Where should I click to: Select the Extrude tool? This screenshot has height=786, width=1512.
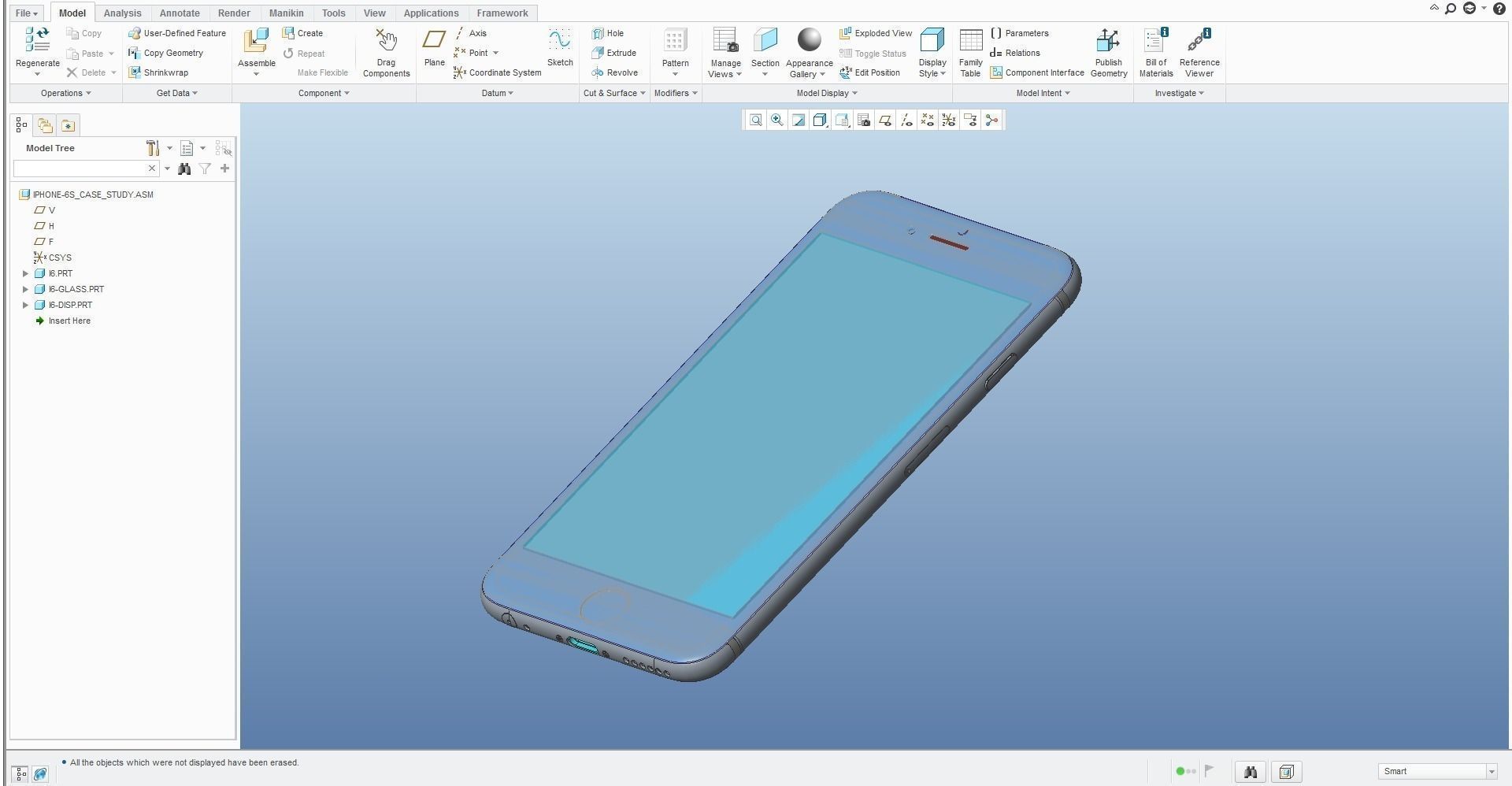pyautogui.click(x=613, y=53)
